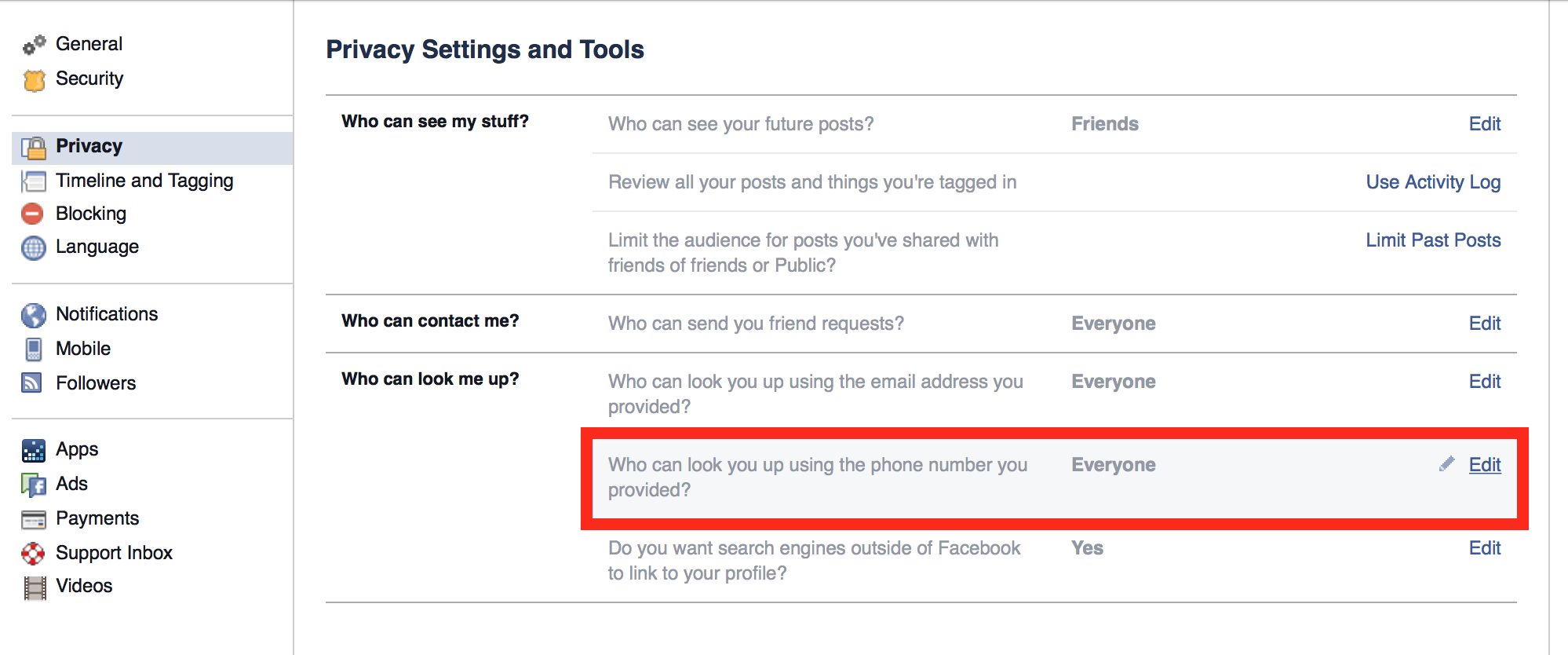Open Mobile settings

pos(83,349)
